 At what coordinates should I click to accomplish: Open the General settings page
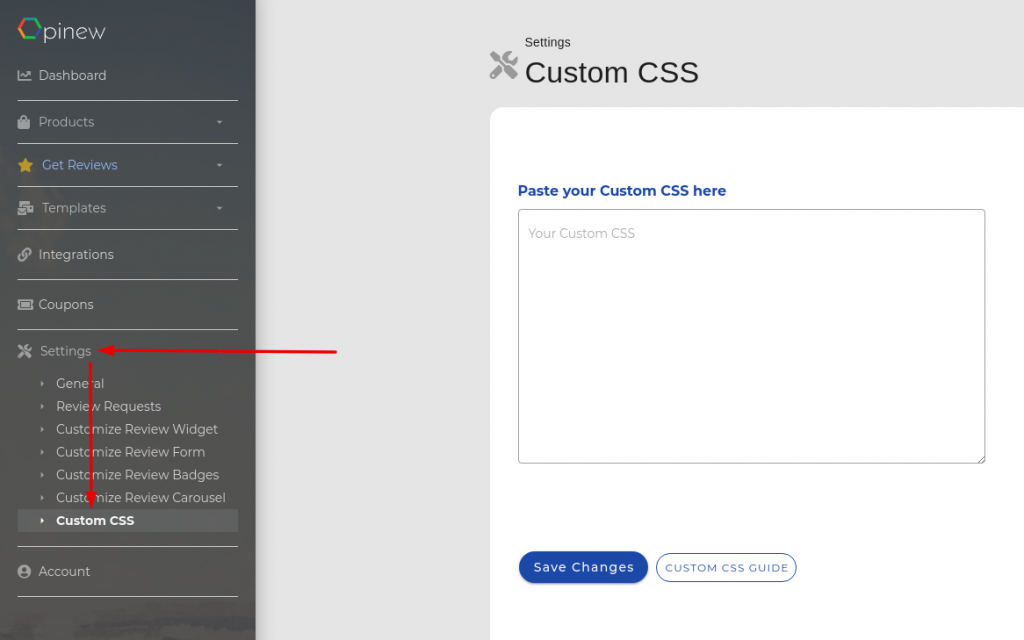(x=80, y=384)
